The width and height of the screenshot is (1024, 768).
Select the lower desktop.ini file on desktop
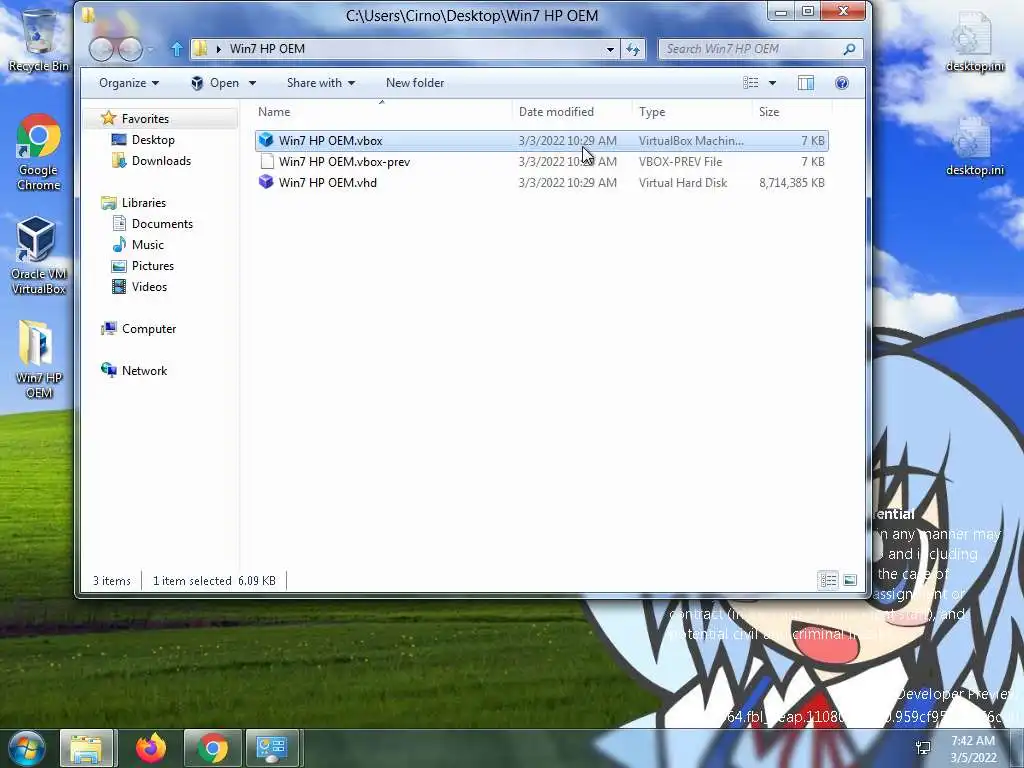(975, 147)
